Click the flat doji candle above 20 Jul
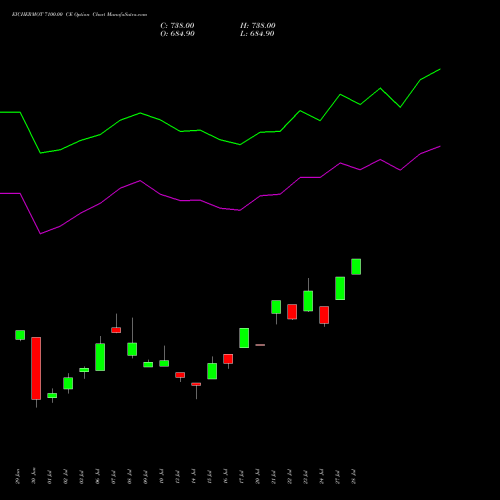 [x=260, y=345]
